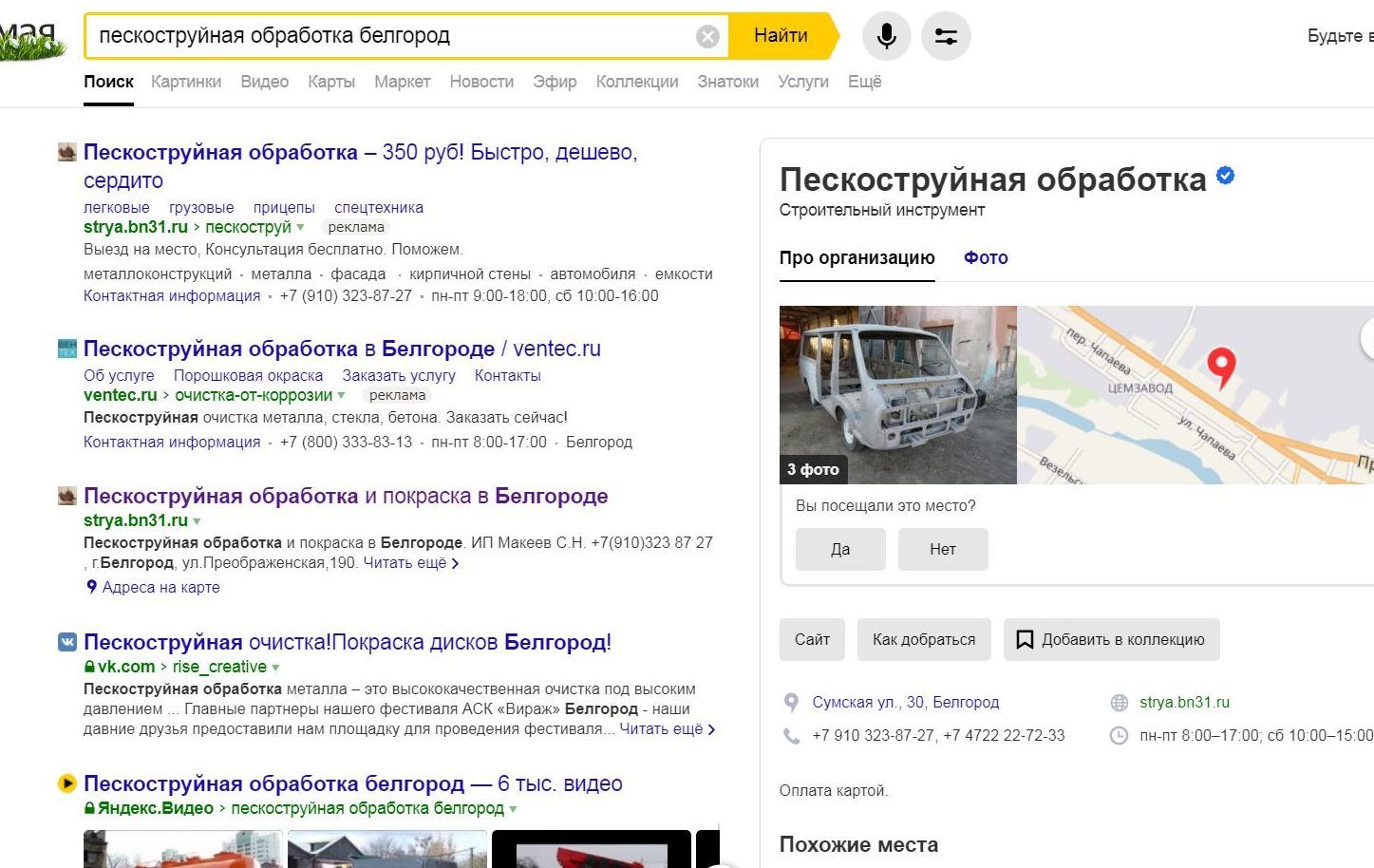Activate the voice search microphone
1374x868 pixels.
click(885, 35)
